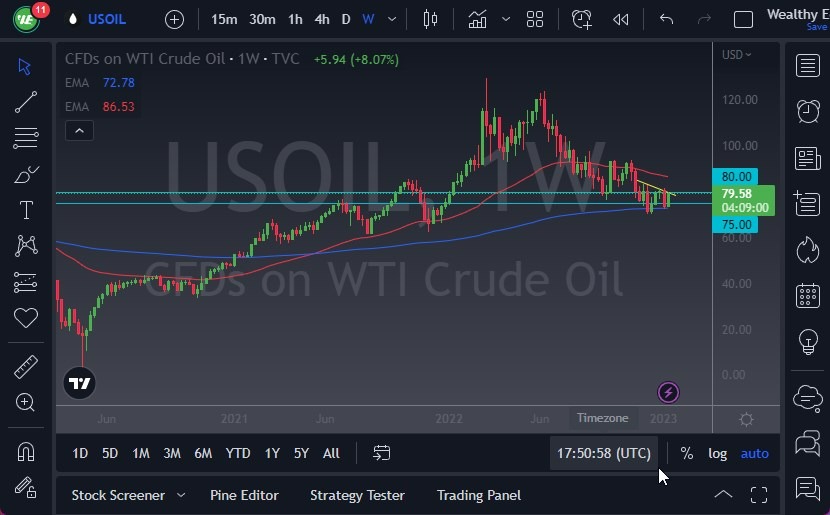The height and width of the screenshot is (515, 830).
Task: Select the cursor arrow tool
Action: coord(24,66)
